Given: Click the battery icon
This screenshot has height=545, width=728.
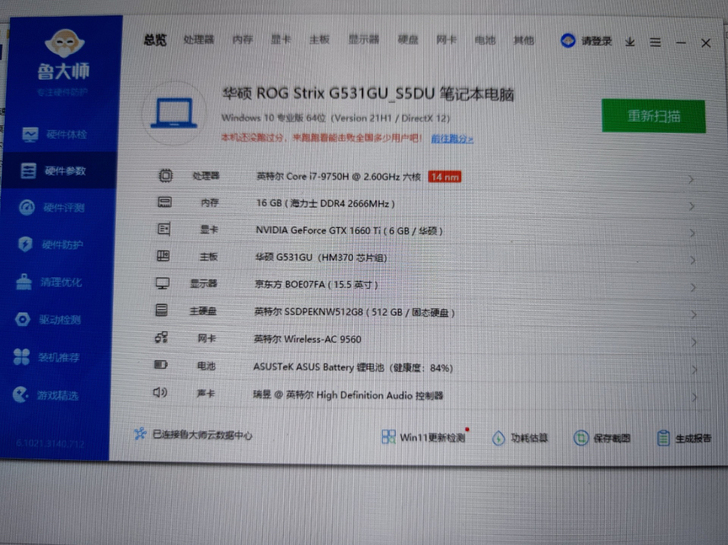Looking at the screenshot, I should 161,365.
